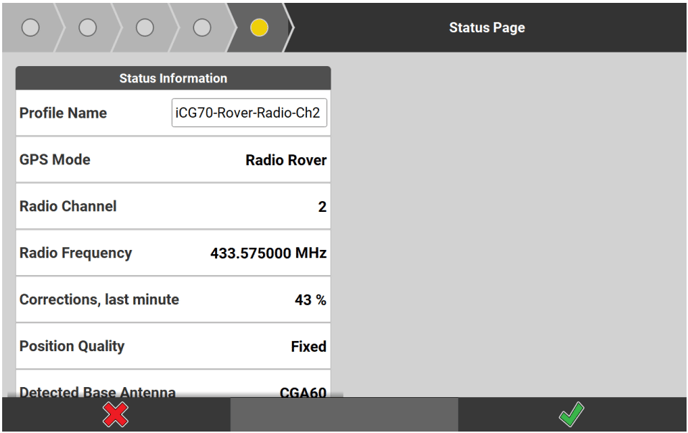Click the Profile Name label
Viewport: 688px width, 433px height.
63,113
